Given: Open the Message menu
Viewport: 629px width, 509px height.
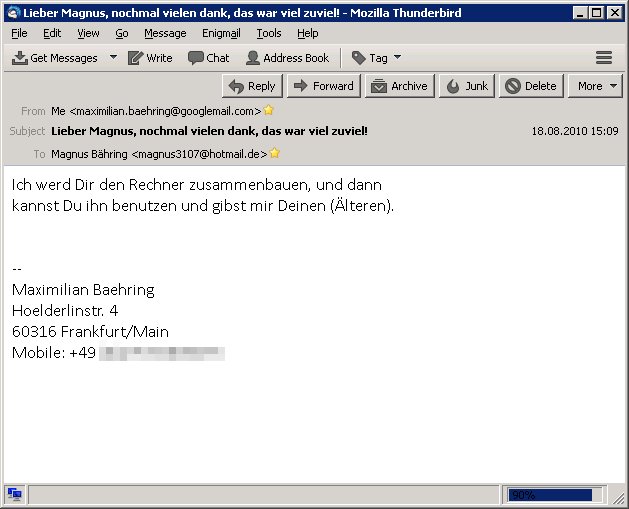Looking at the screenshot, I should point(165,33).
